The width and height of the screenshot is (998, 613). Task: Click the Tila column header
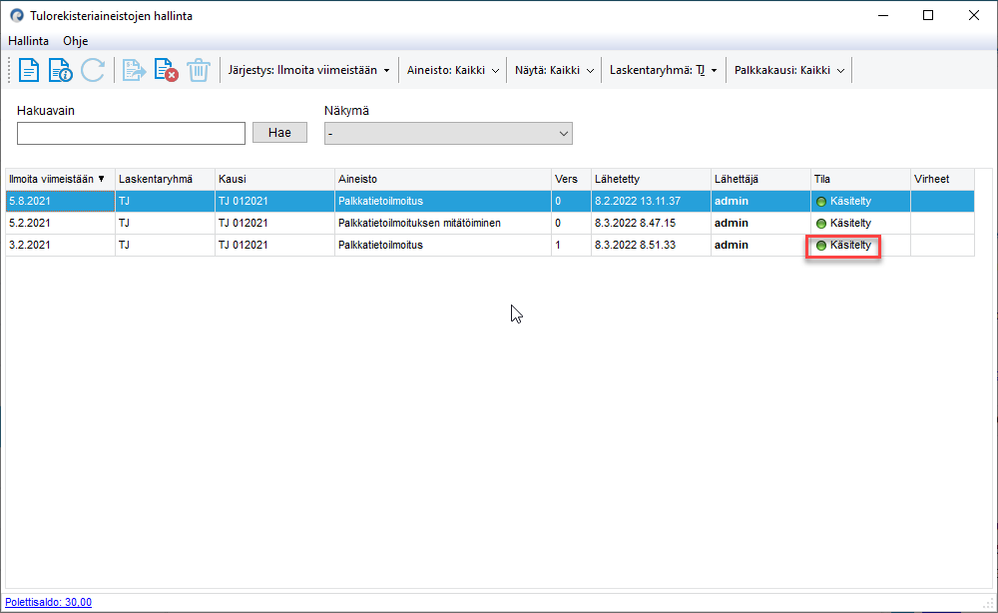pyautogui.click(x=860, y=180)
